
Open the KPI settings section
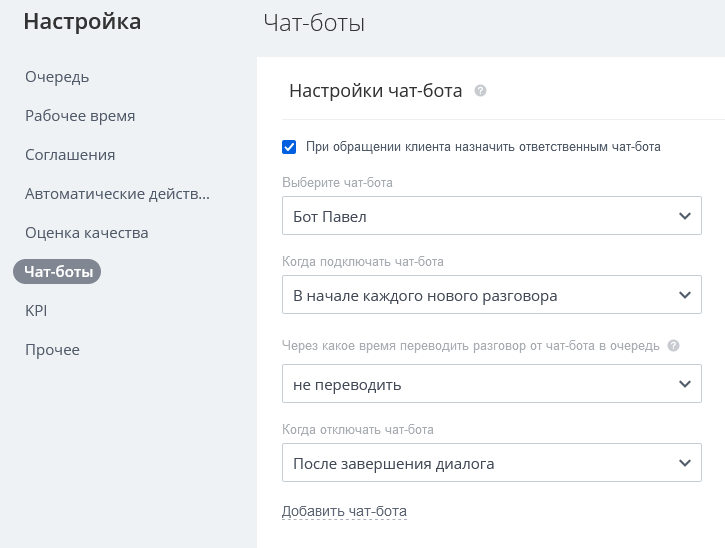[x=36, y=311]
